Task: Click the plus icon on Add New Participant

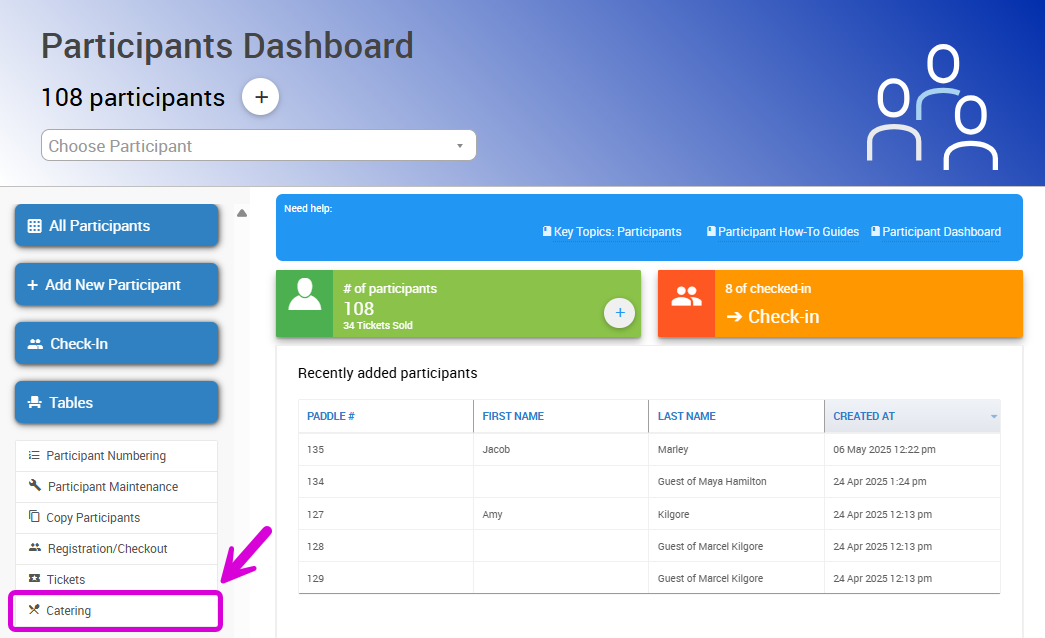Action: tap(31, 284)
